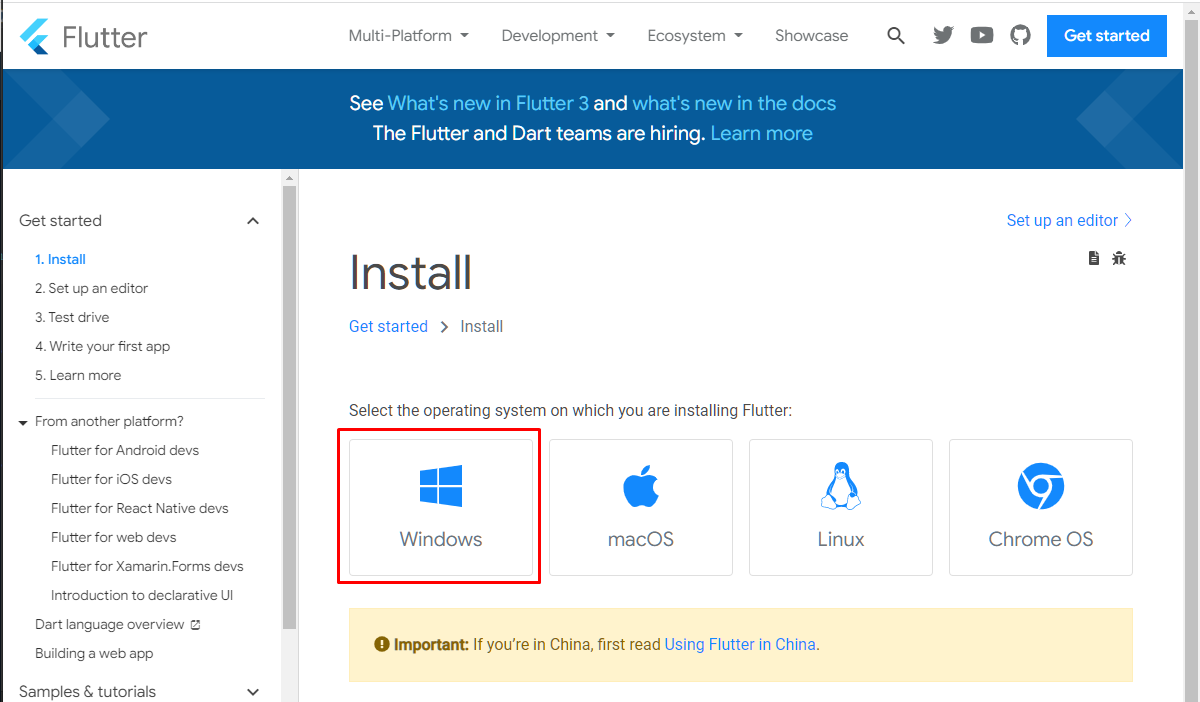Go to the Showcase page
Viewport: 1200px width, 702px height.
click(x=811, y=36)
